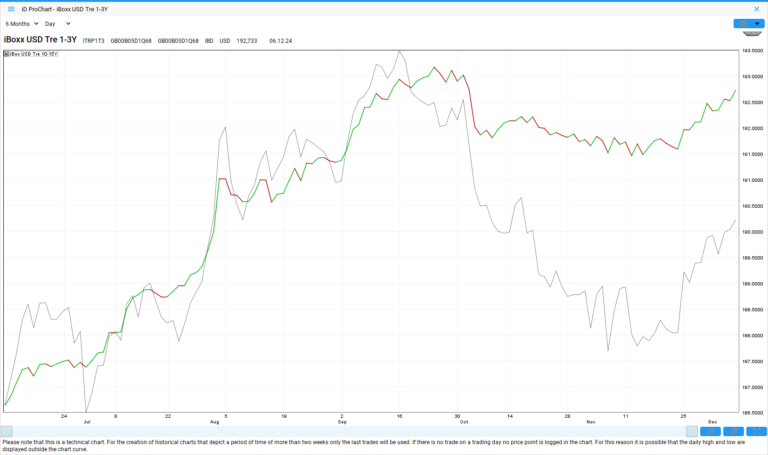The height and width of the screenshot is (455, 768).
Task: Click the Nov month label on the time axis
Action: [x=591, y=422]
